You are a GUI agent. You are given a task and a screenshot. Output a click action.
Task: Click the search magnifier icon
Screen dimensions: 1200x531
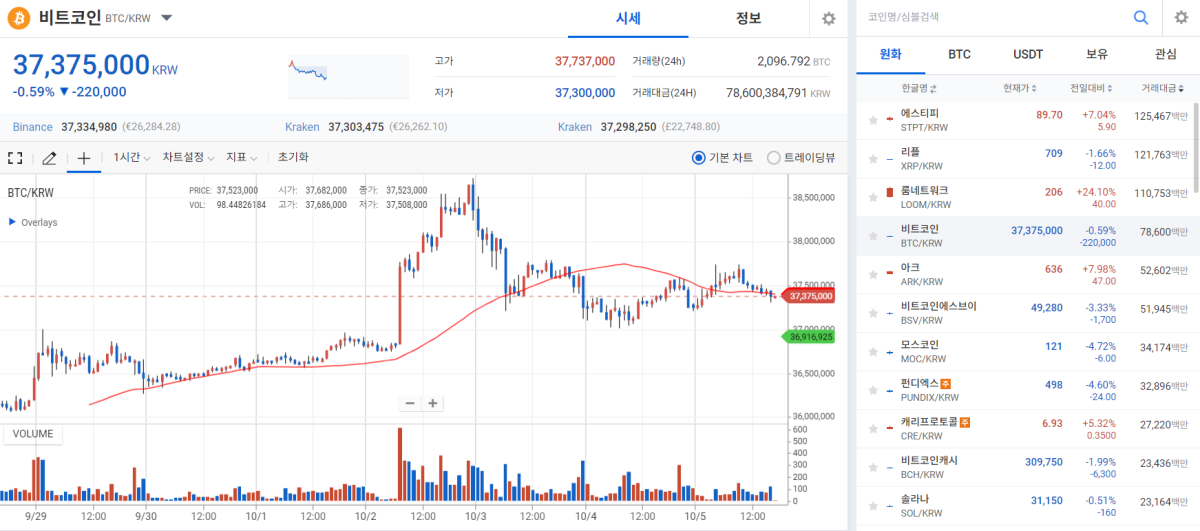(x=1141, y=17)
